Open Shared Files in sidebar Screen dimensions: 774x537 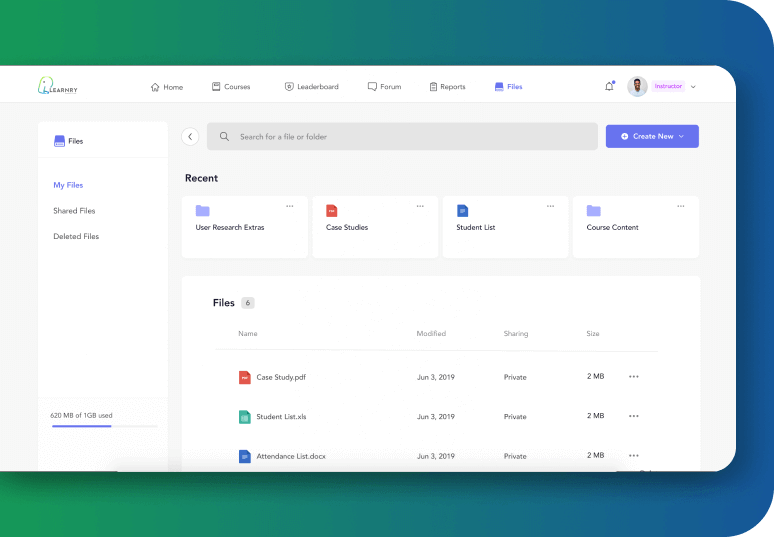coord(74,211)
